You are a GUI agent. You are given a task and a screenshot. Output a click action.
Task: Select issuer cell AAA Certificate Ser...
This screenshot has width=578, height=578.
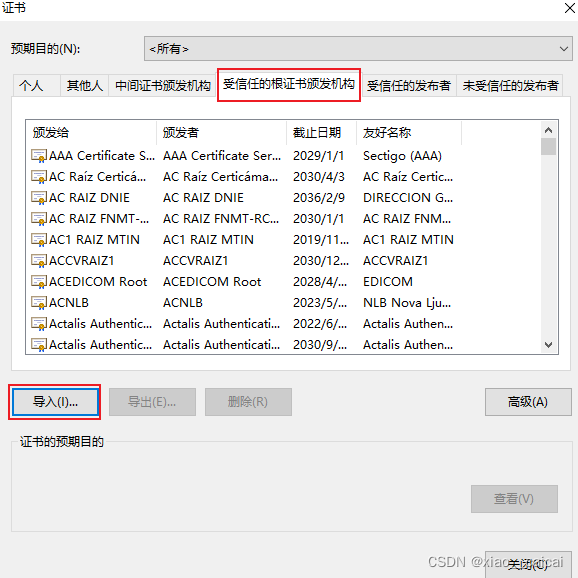[x=222, y=156]
